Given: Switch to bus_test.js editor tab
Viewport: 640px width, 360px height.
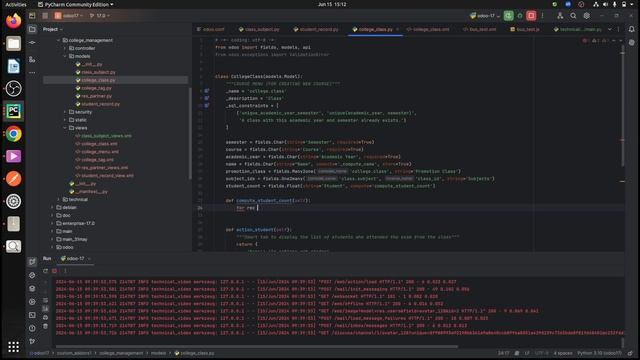Looking at the screenshot, I should click(x=525, y=29).
